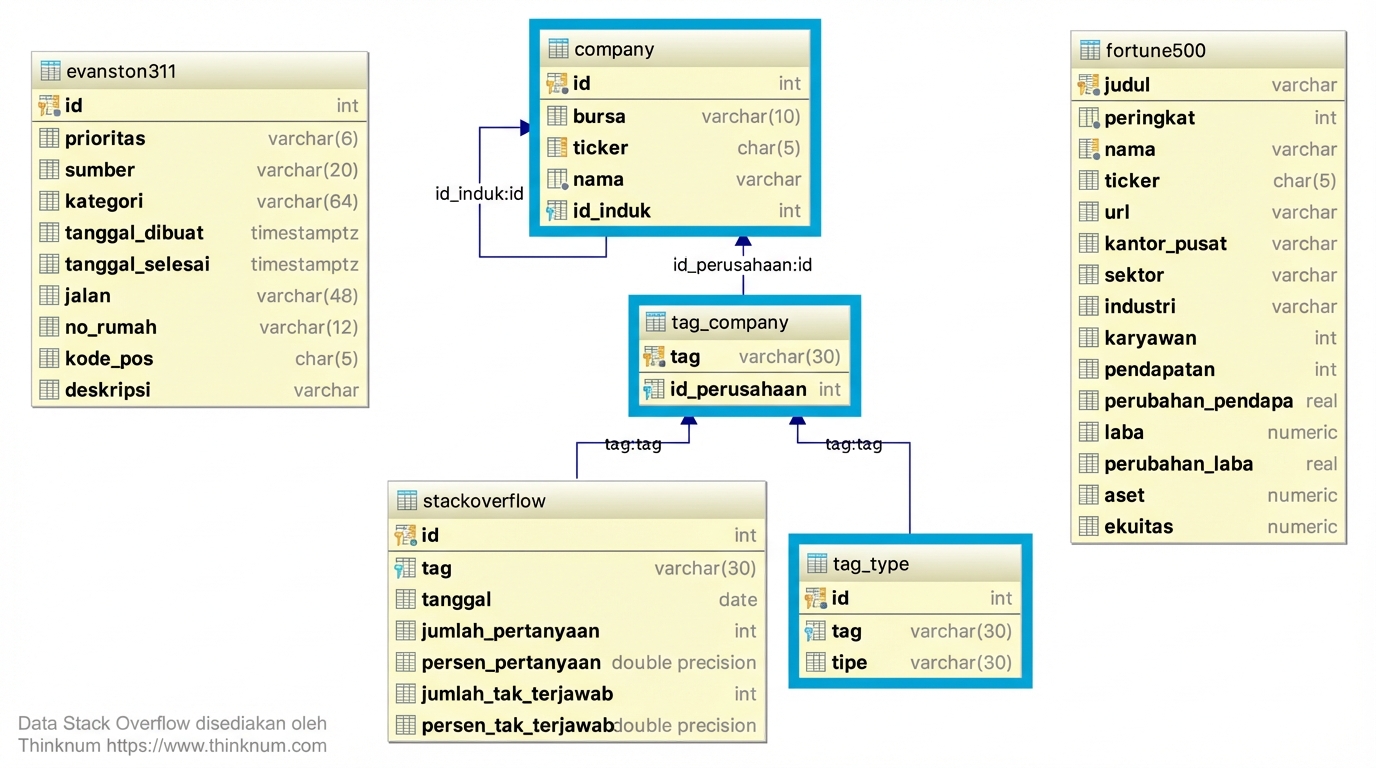This screenshot has width=1376, height=768.
Task: Click the id_induk:id relationship label
Action: [478, 193]
